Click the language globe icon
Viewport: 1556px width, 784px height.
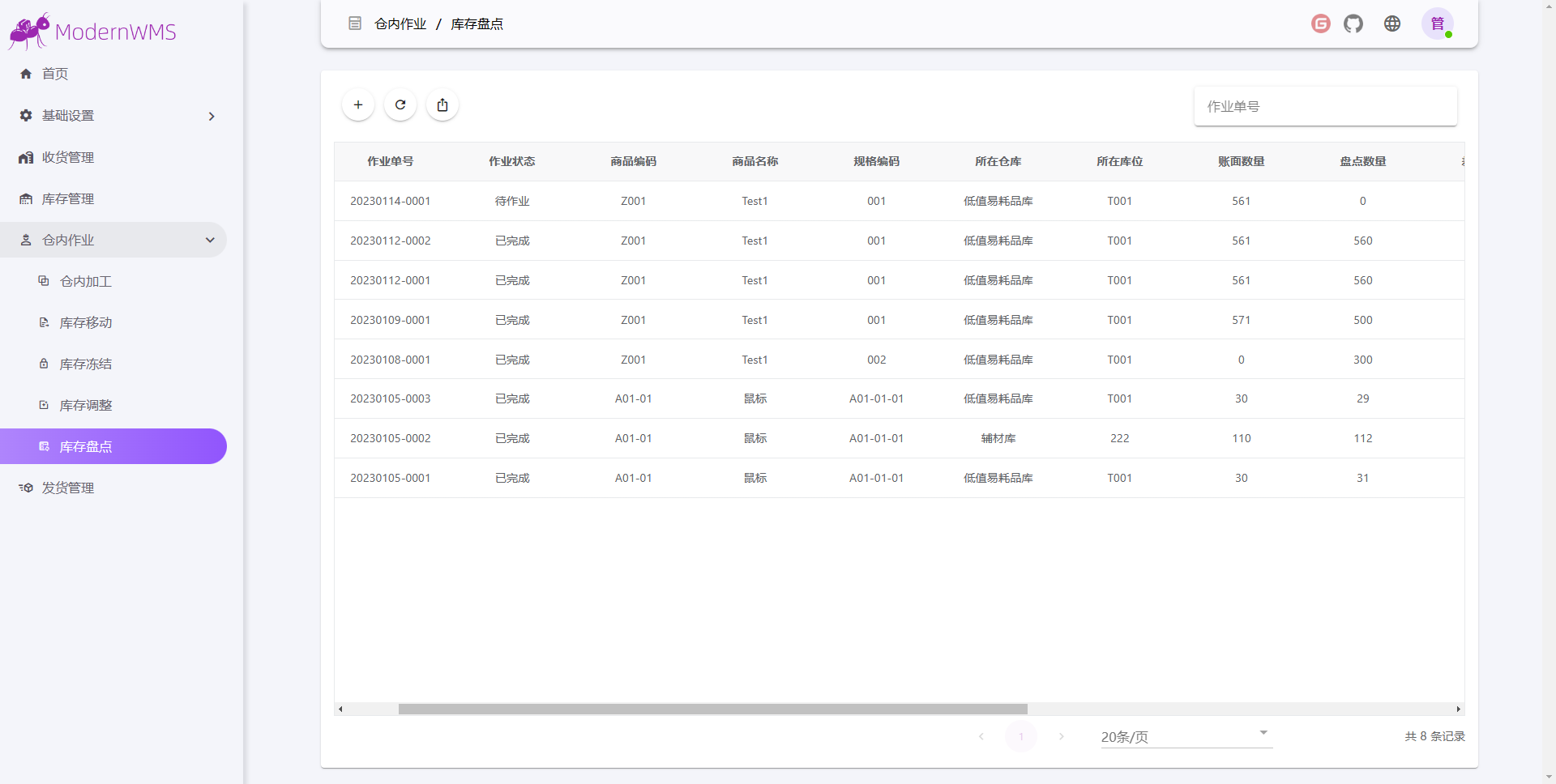click(1392, 24)
